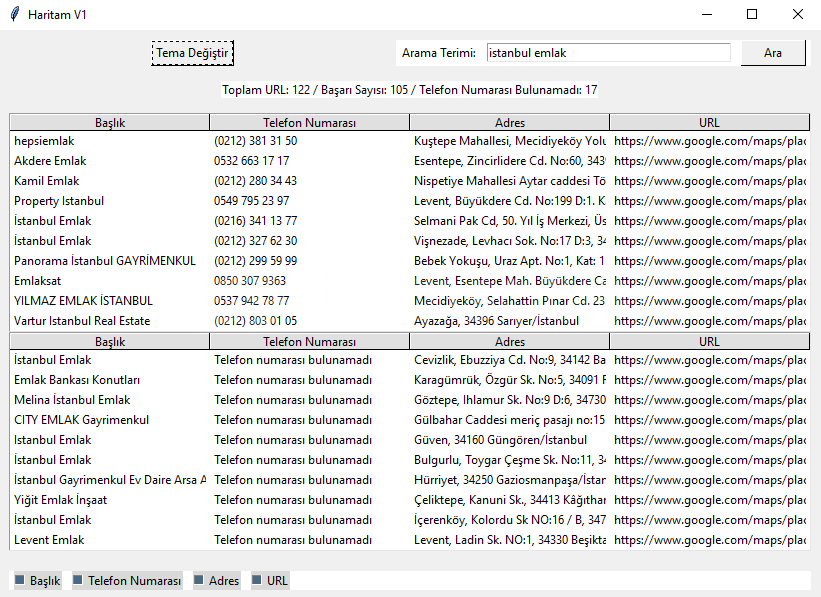Viewport: 821px width, 597px height.
Task: Select Yiğit Emlak İnşaat row
Action: (x=409, y=500)
